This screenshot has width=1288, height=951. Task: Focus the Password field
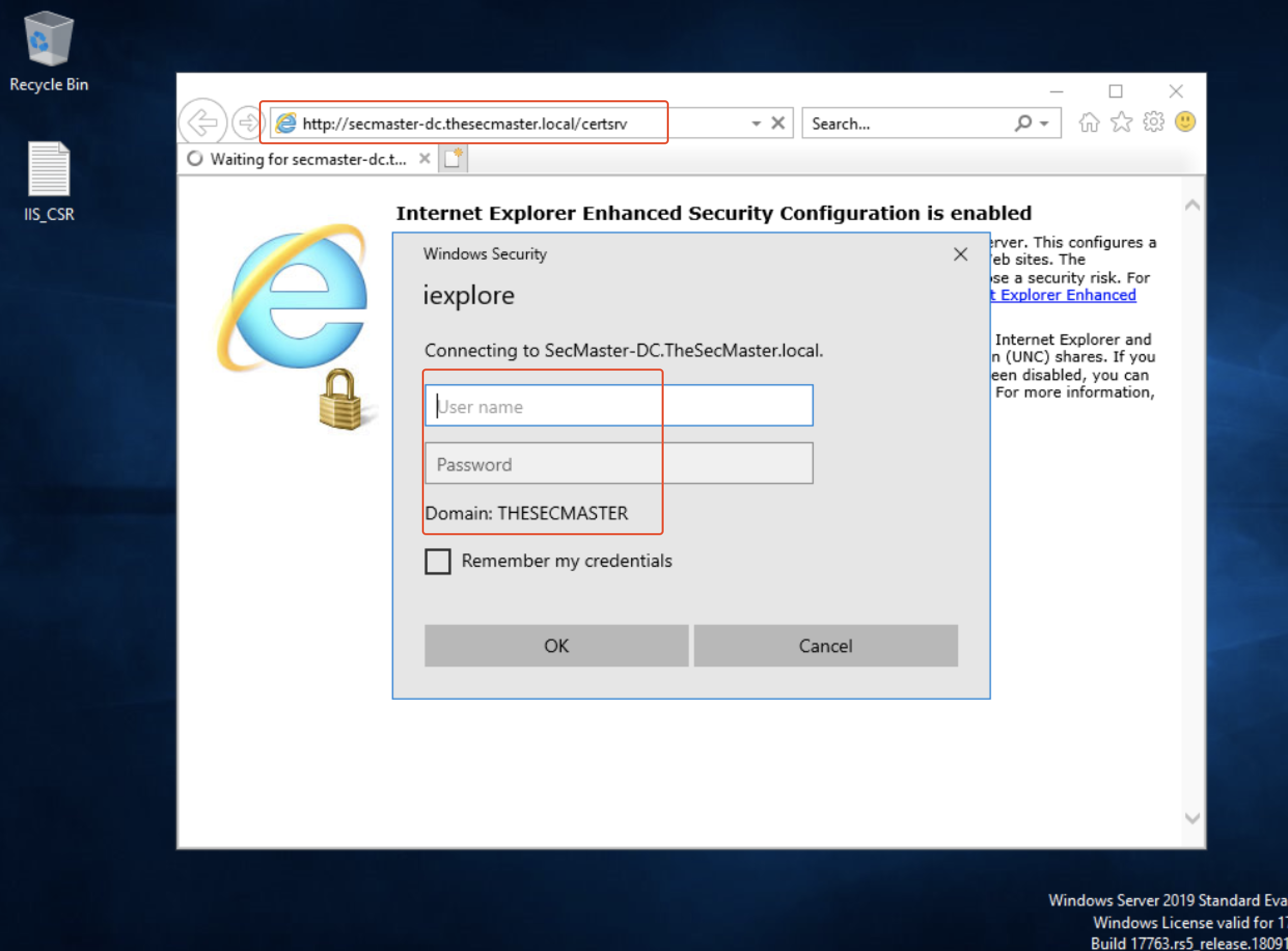click(619, 464)
